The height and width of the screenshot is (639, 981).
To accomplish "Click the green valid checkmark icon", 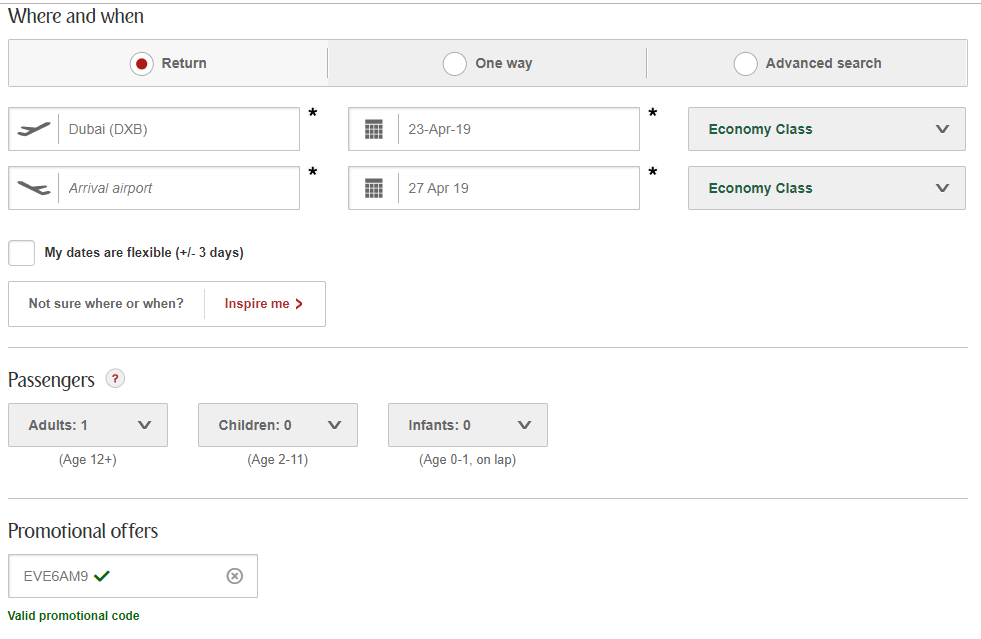I will pyautogui.click(x=102, y=576).
